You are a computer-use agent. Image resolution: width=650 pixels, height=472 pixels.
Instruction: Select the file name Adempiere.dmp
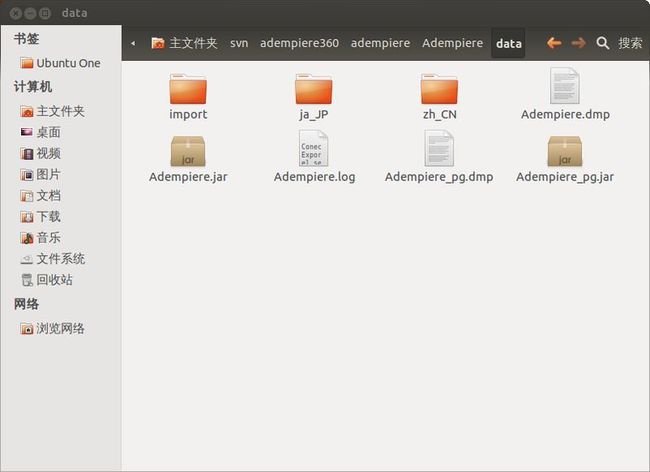(x=565, y=114)
